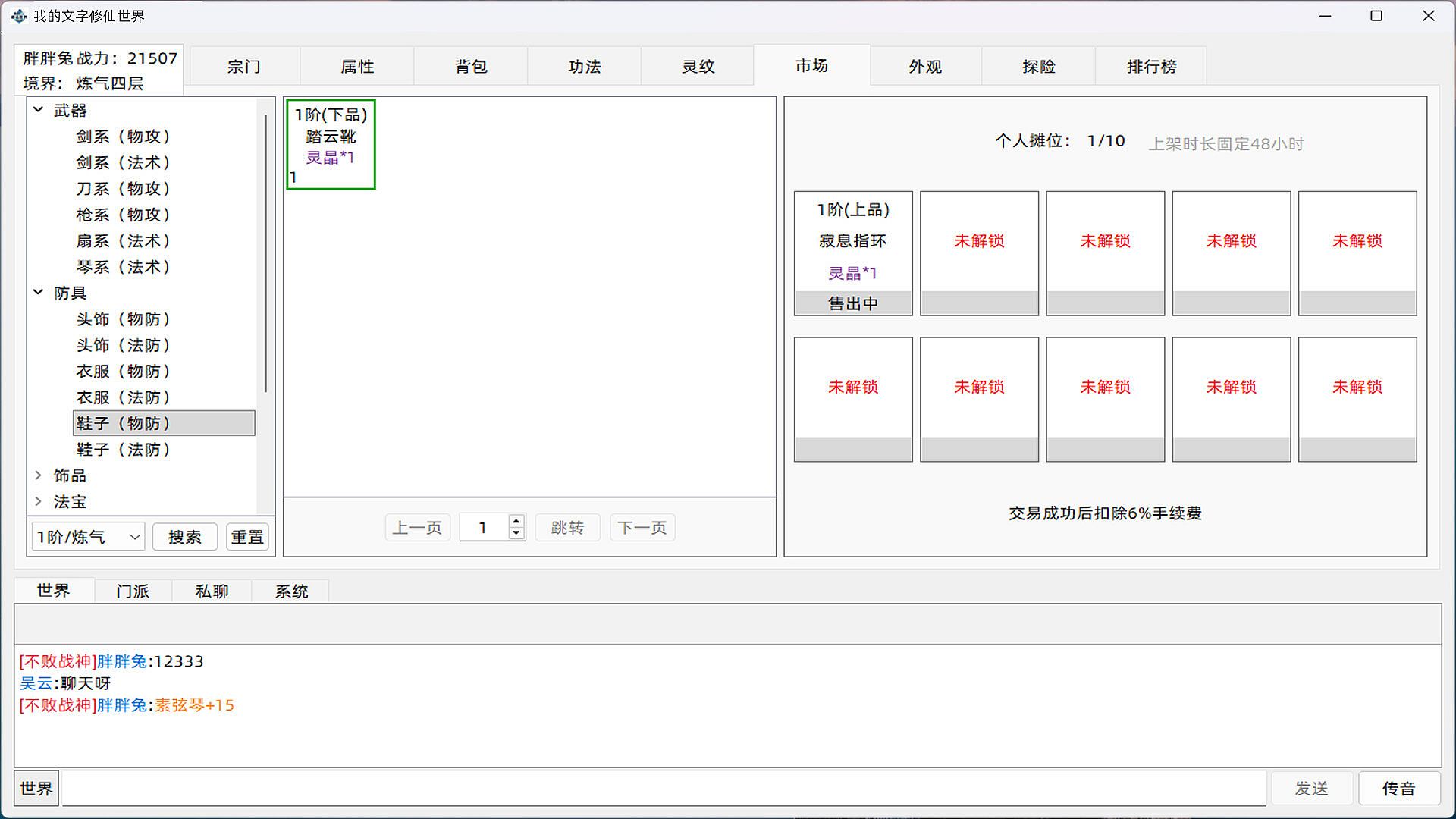Open the 排行榜 ranking tab
This screenshot has height=819, width=1456.
(1150, 67)
